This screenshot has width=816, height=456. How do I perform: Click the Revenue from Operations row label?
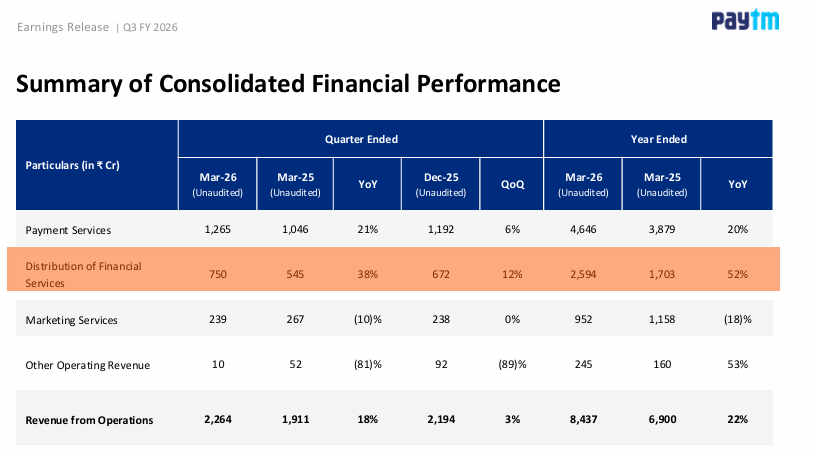[x=89, y=420]
